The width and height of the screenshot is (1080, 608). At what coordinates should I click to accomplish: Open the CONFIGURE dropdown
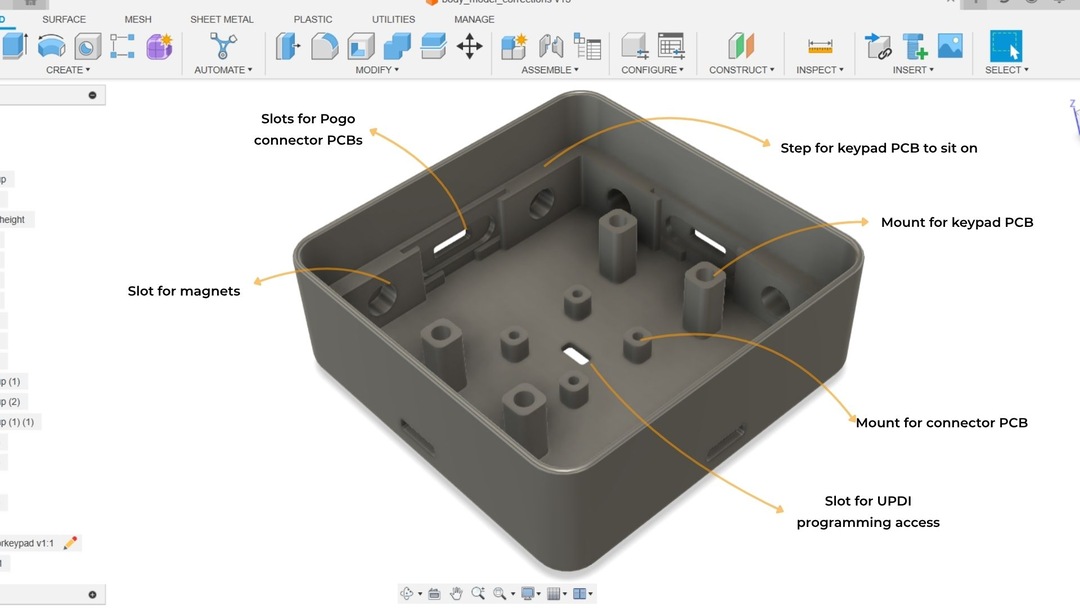[x=652, y=70]
